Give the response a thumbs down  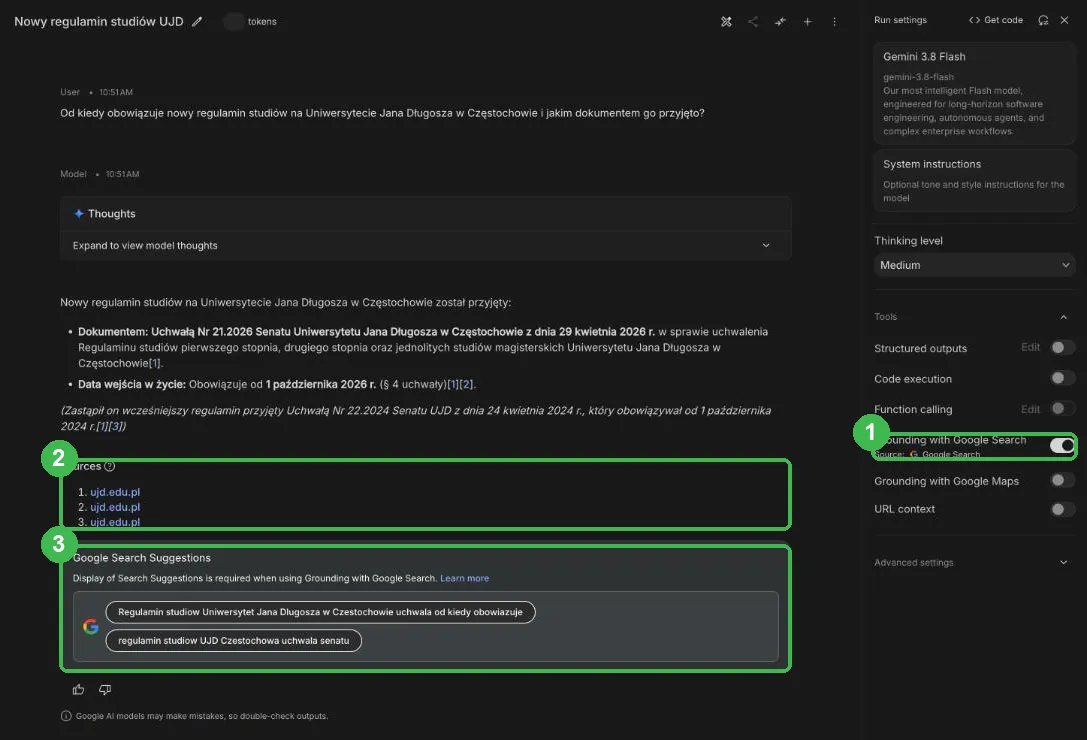105,689
